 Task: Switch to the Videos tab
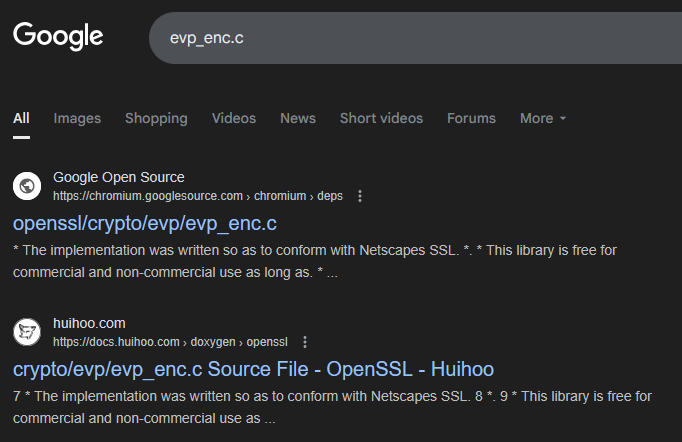tap(233, 118)
